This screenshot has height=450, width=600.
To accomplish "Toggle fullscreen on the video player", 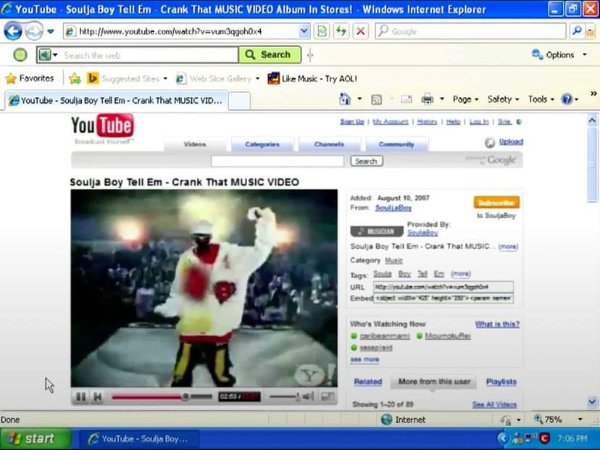I will tap(327, 397).
